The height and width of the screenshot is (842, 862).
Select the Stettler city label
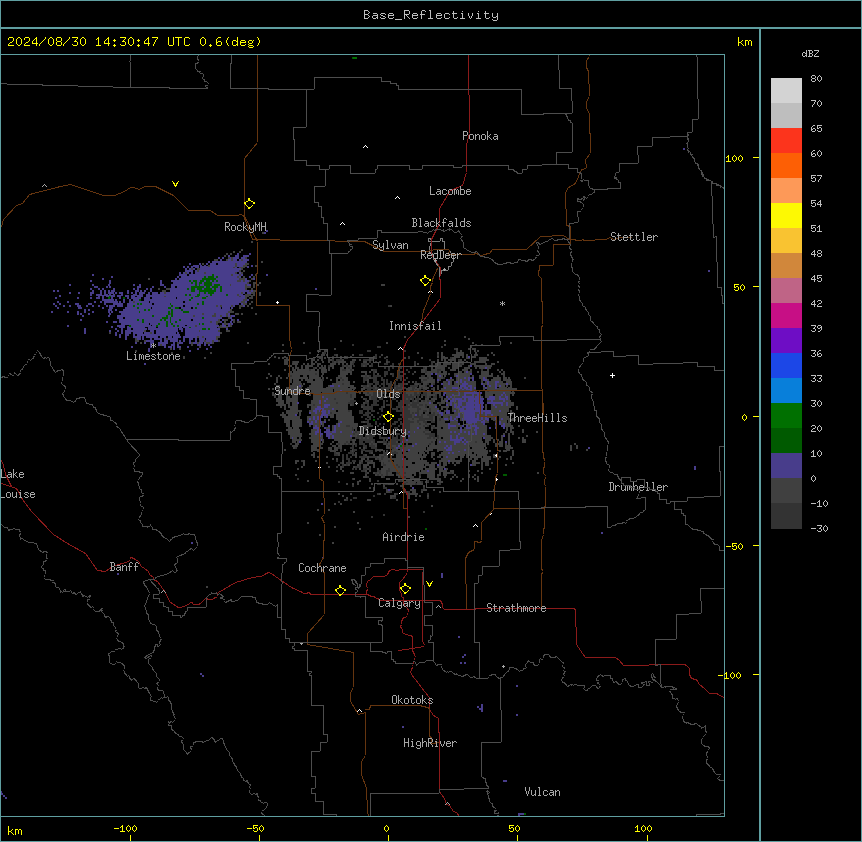(634, 237)
